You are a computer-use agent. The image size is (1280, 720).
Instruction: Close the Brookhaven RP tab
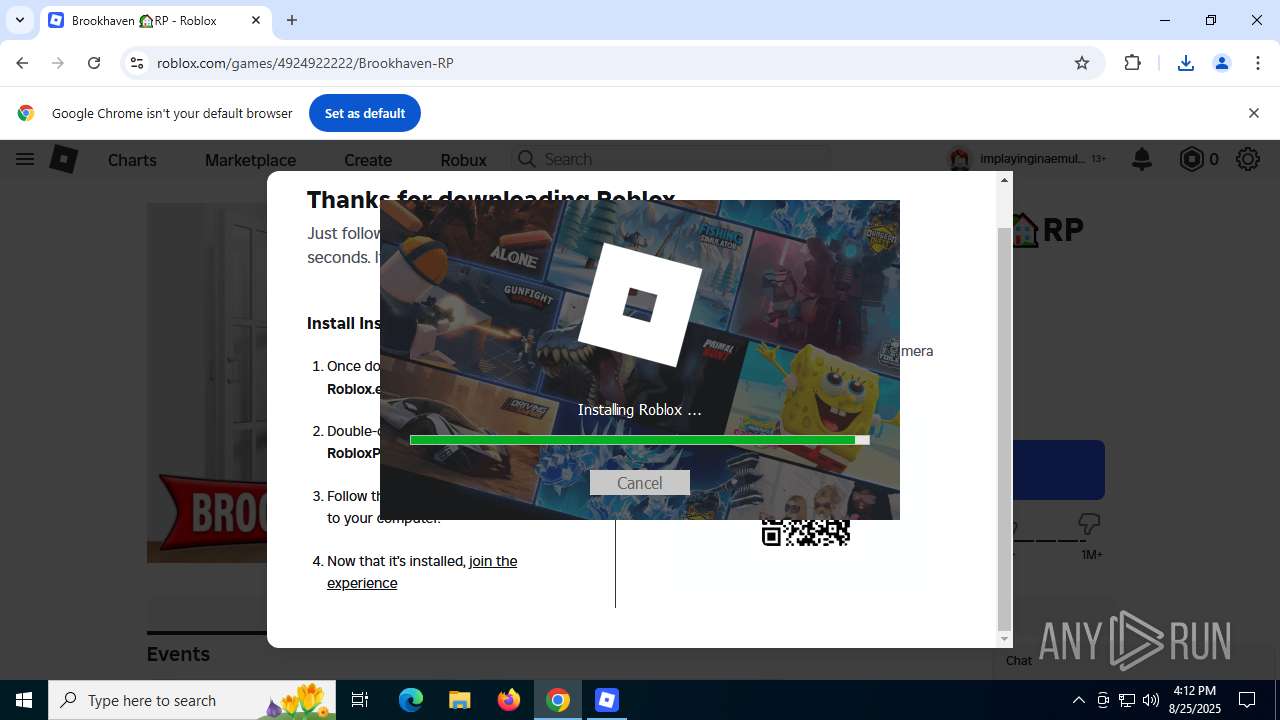coord(256,20)
